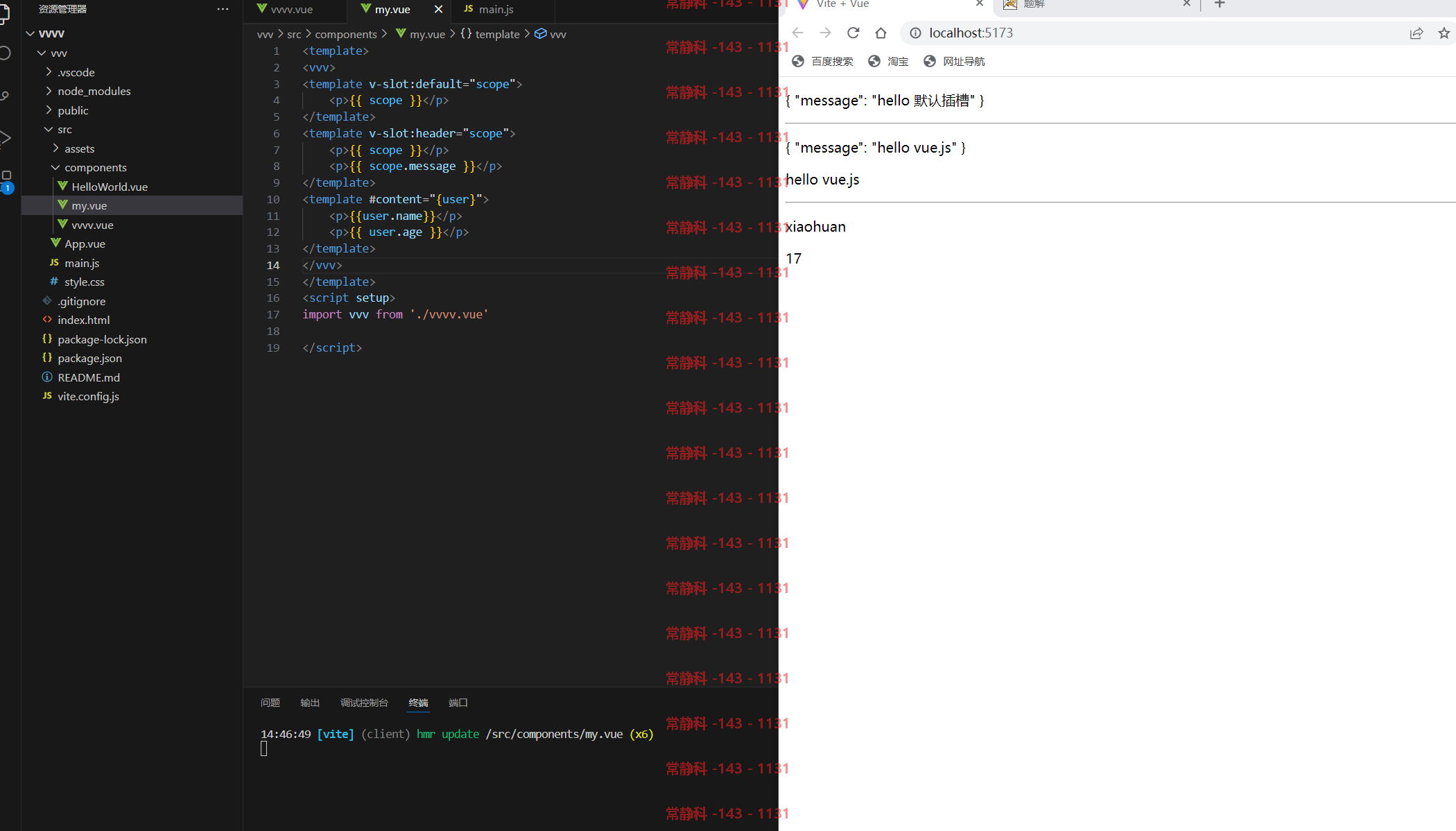Click browser Forward arrow button
Screen dimensions: 1456x831
pyautogui.click(x=825, y=33)
